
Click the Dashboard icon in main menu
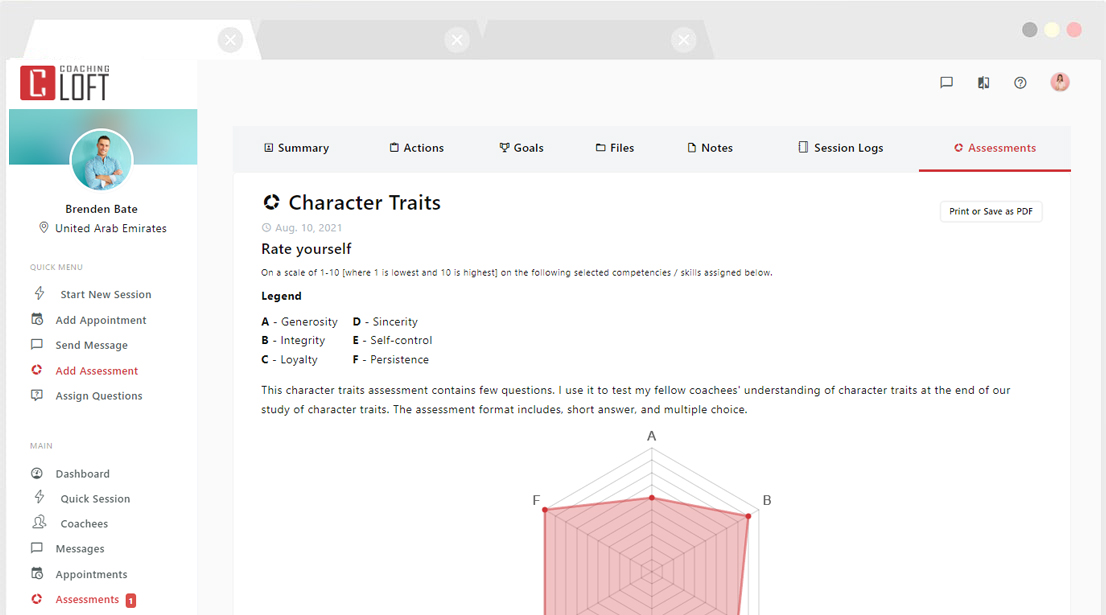[x=37, y=474]
